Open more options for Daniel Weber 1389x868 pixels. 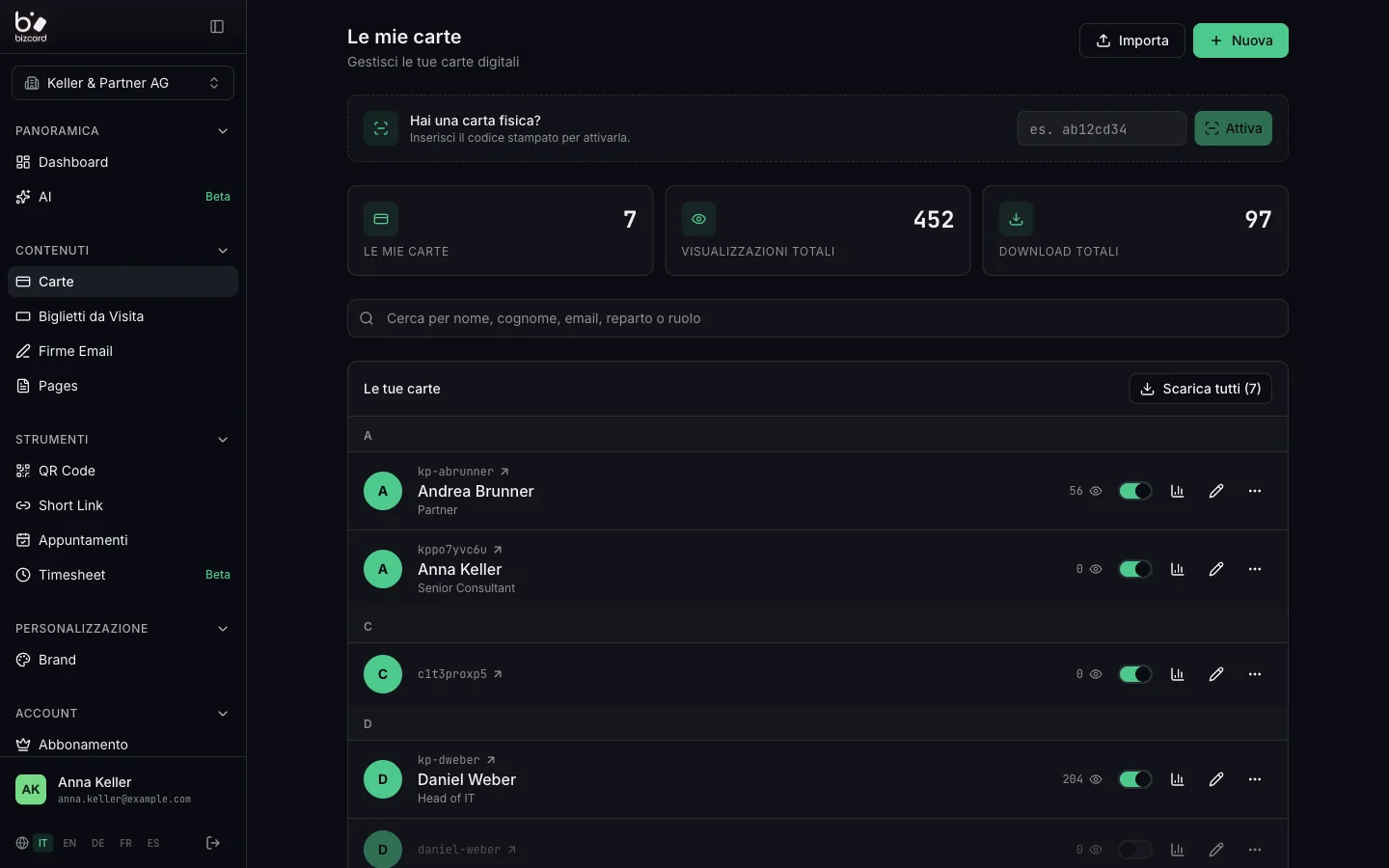1255,779
